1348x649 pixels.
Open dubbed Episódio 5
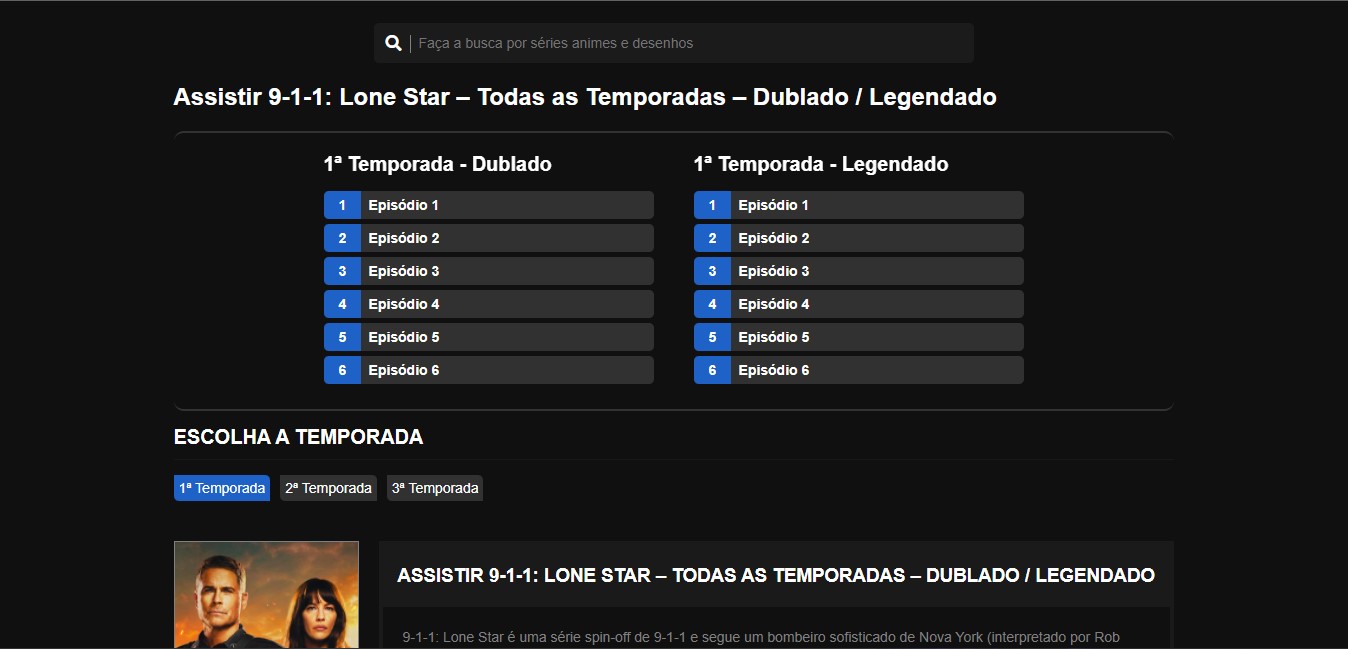[505, 337]
